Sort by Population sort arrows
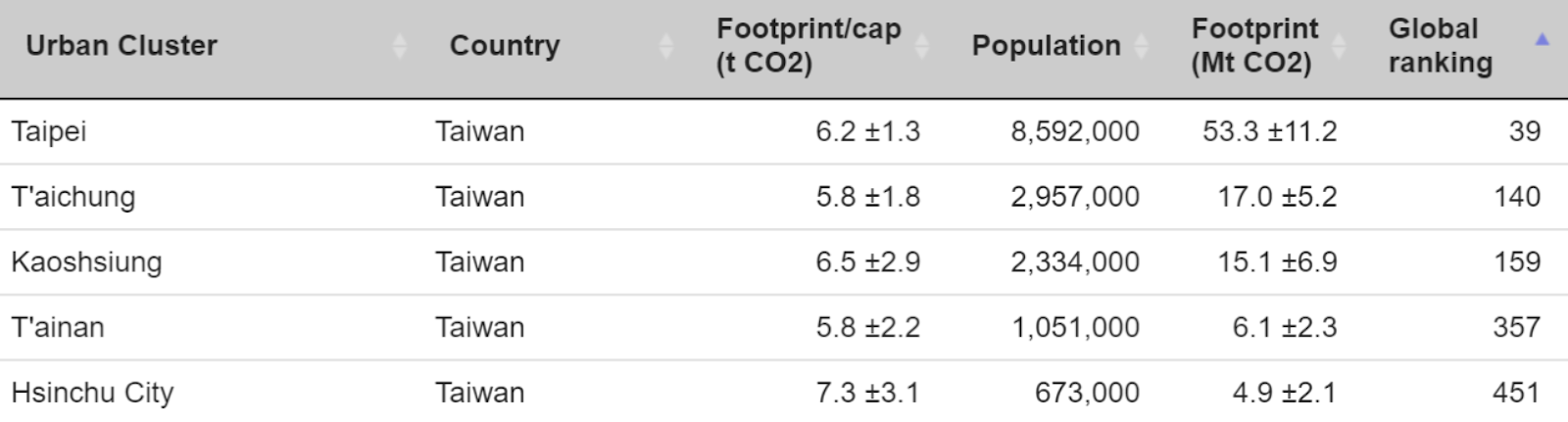Viewport: 1568px width, 422px height. (x=1141, y=46)
